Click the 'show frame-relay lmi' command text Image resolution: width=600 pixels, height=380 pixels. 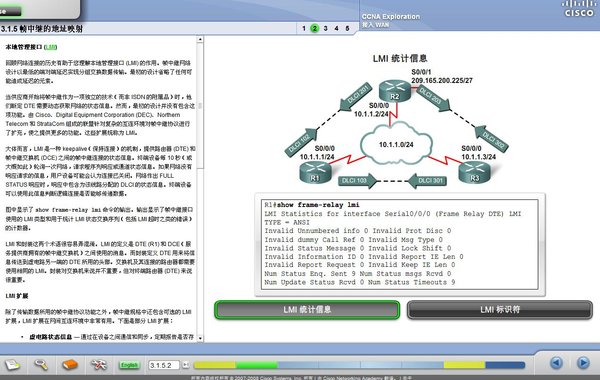tap(318, 205)
